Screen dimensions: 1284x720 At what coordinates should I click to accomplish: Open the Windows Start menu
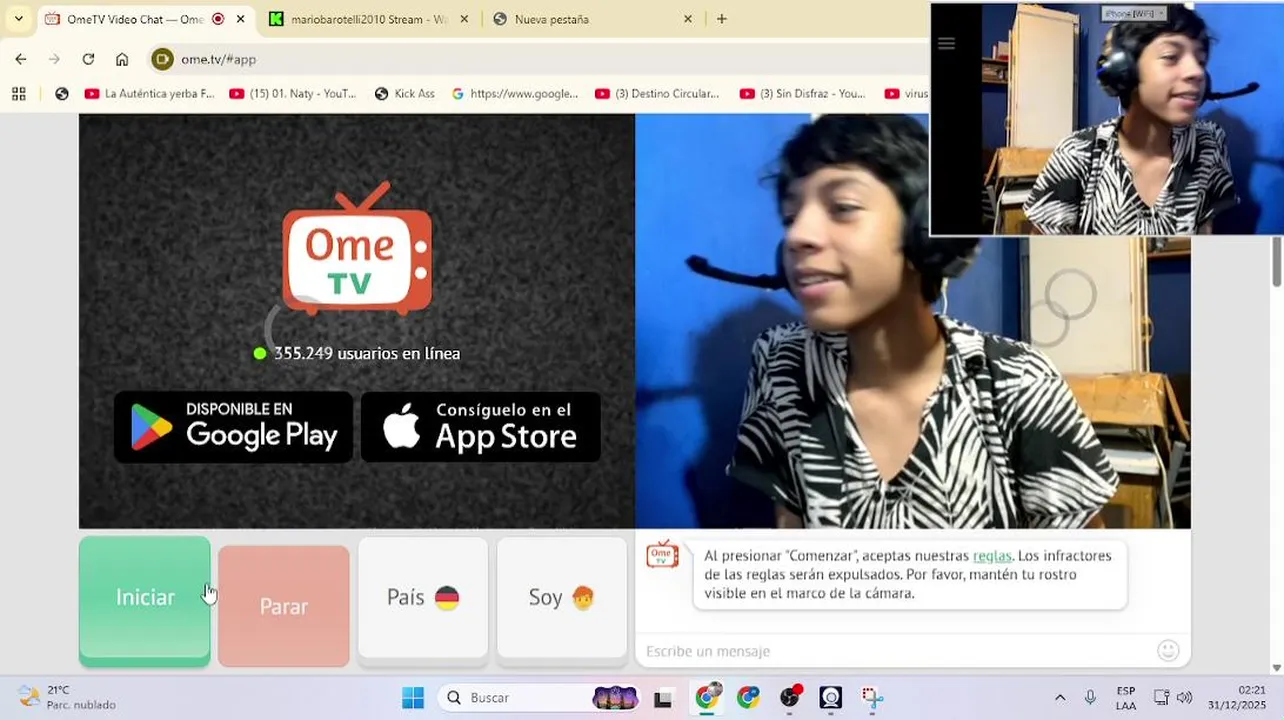click(x=412, y=697)
